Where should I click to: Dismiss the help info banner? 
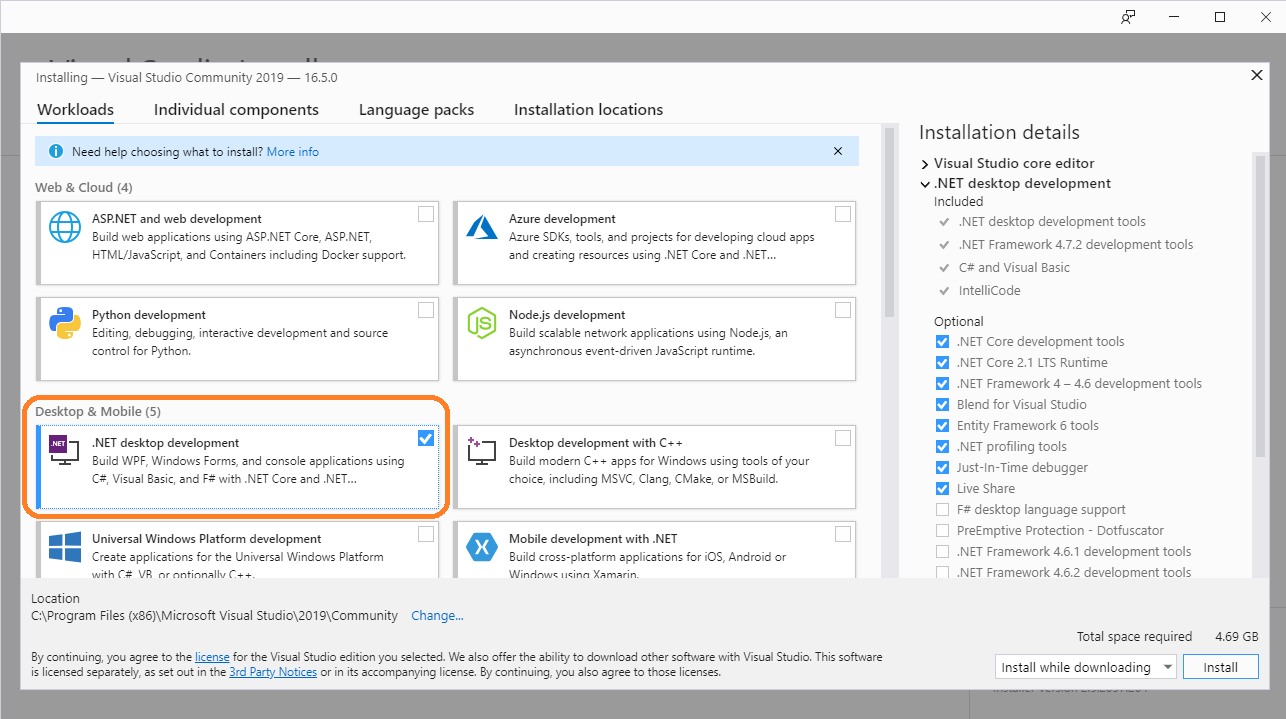click(838, 152)
